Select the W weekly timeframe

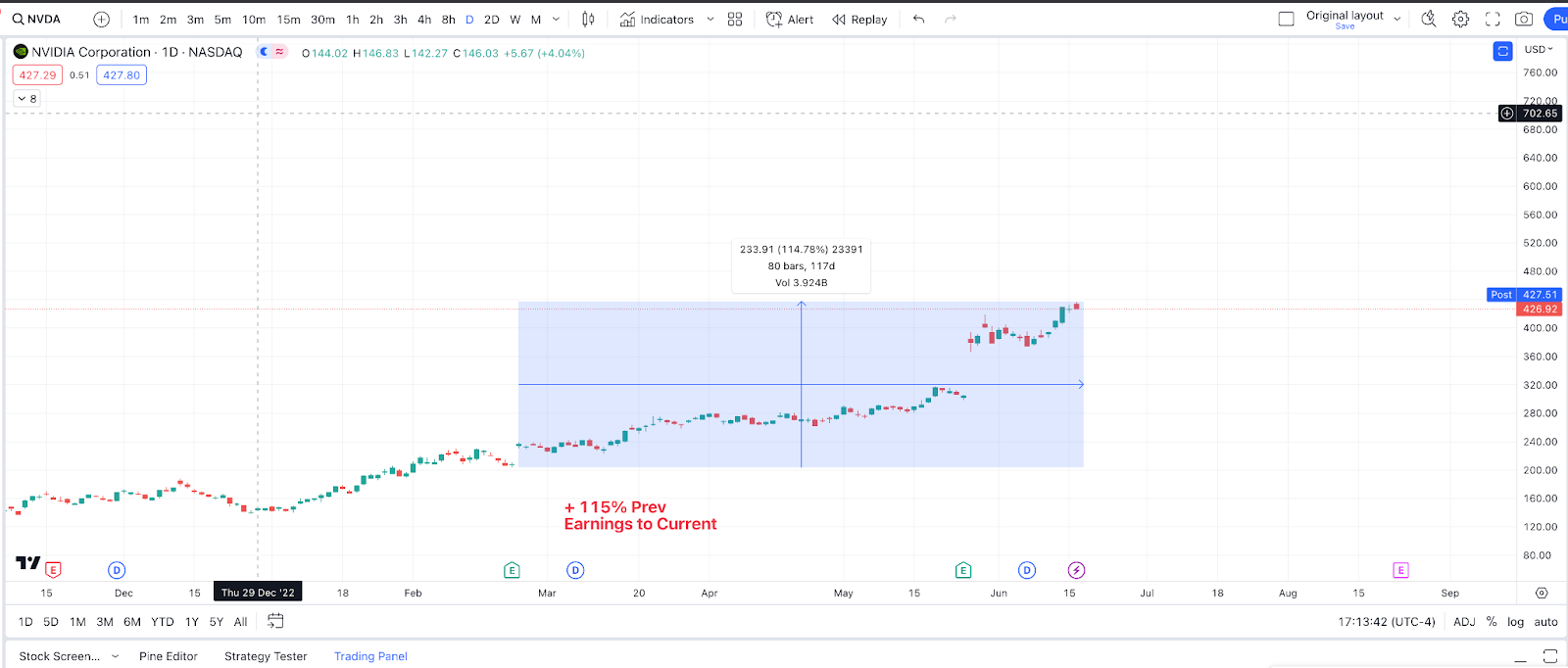click(x=515, y=20)
